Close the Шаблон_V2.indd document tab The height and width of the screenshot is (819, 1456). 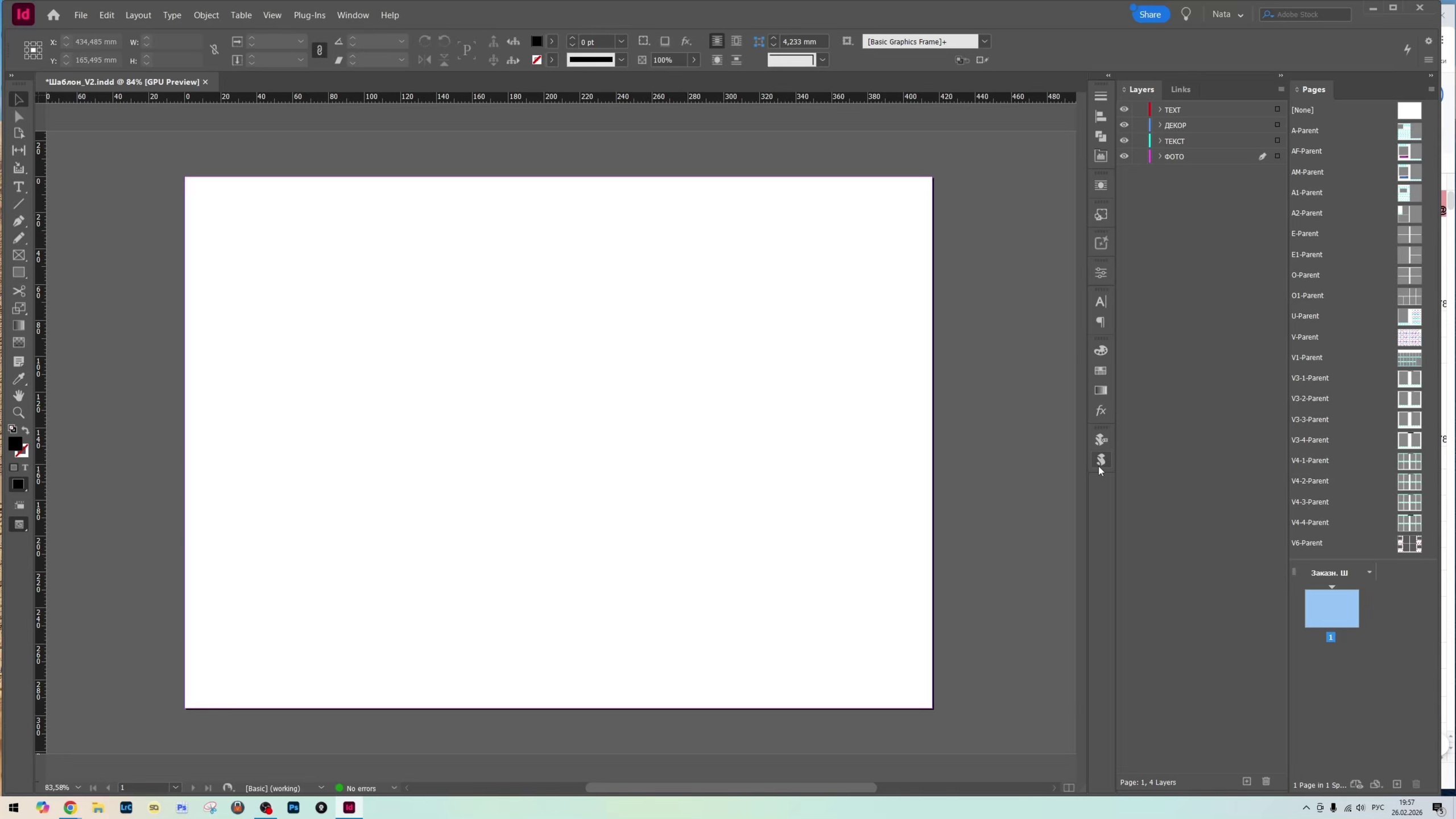[x=205, y=82]
